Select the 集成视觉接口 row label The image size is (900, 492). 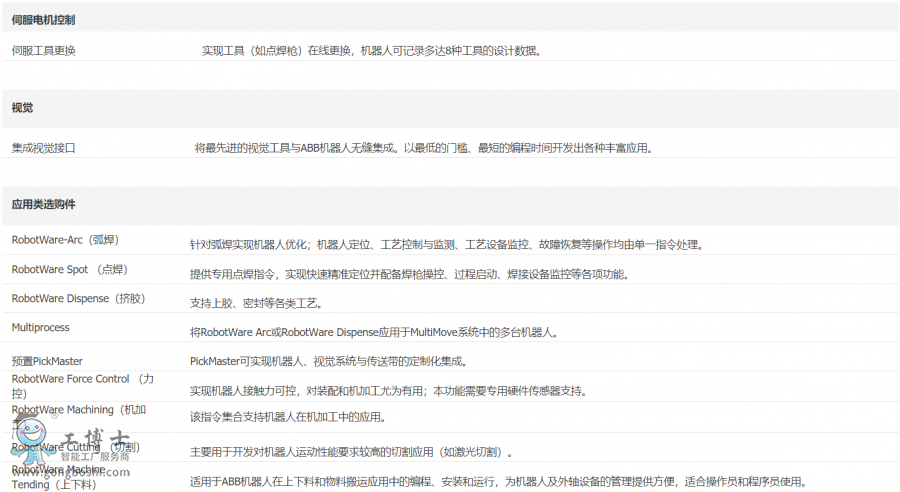click(x=44, y=148)
